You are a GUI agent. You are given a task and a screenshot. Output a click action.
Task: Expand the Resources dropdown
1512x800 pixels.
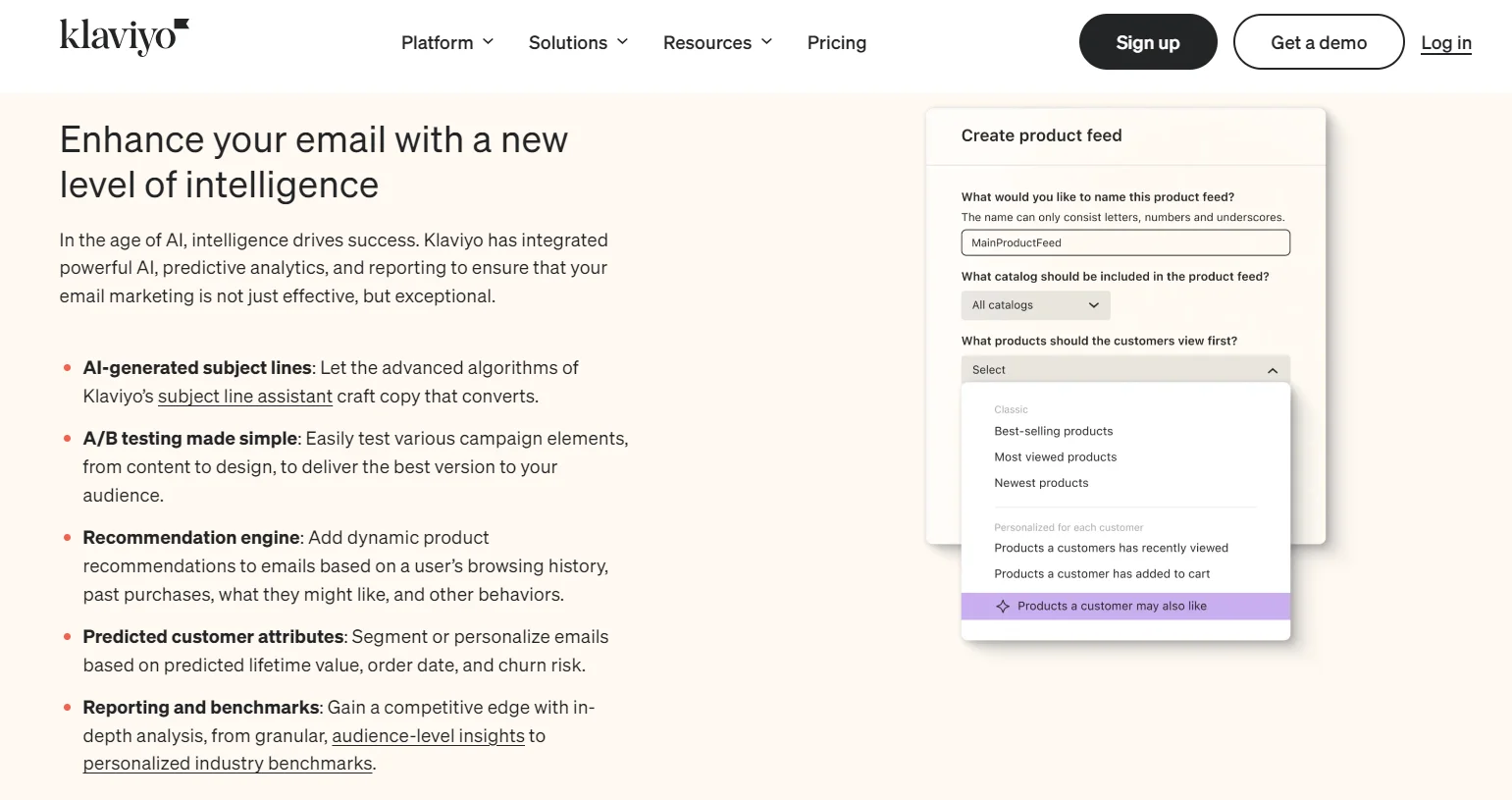pos(717,42)
